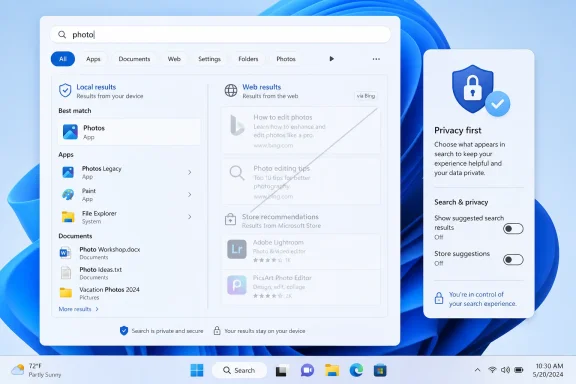Click magnifier icon beside Photo editing tips
Image resolution: width=576 pixels, height=384 pixels.
[237, 173]
